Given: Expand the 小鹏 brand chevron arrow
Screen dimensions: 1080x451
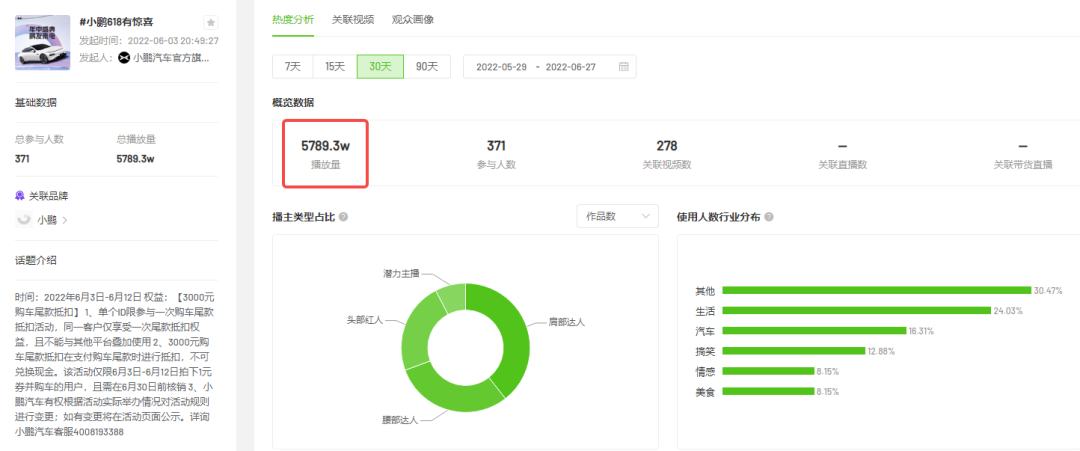Looking at the screenshot, I should [65, 220].
